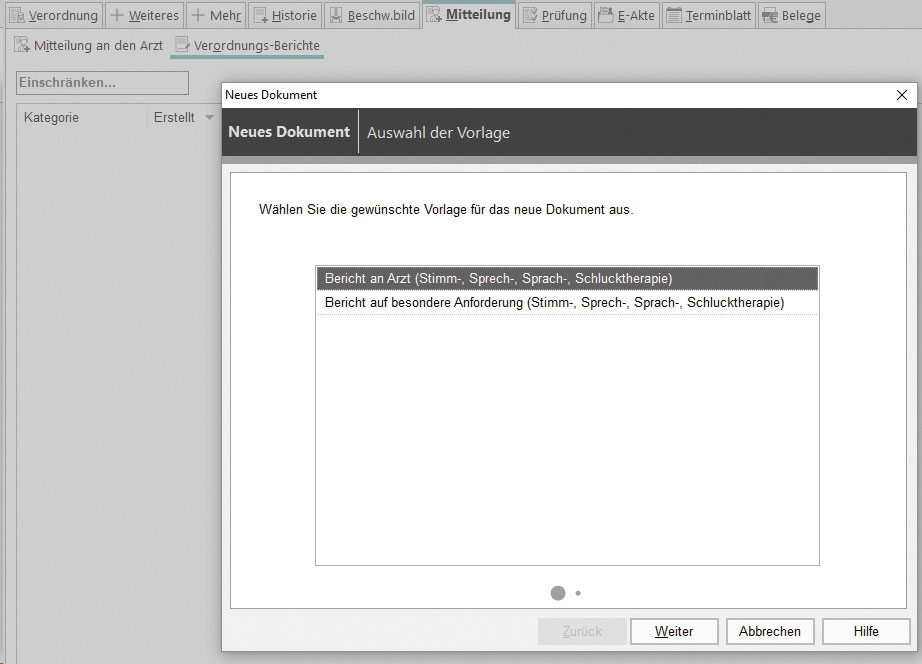The height and width of the screenshot is (664, 922).
Task: Close the Neues Dokument dialog
Action: tap(902, 95)
